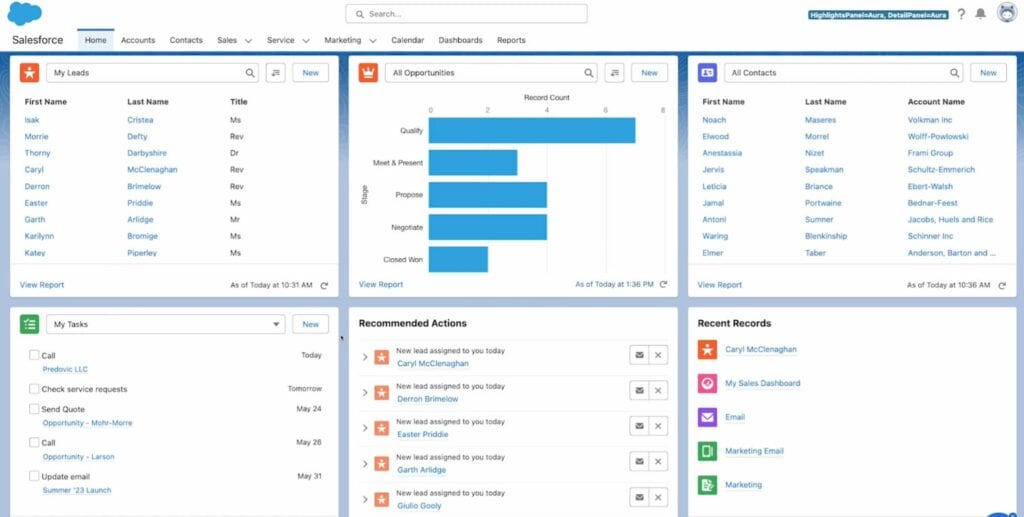Select the Home tab
The height and width of the screenshot is (517, 1024).
(95, 40)
